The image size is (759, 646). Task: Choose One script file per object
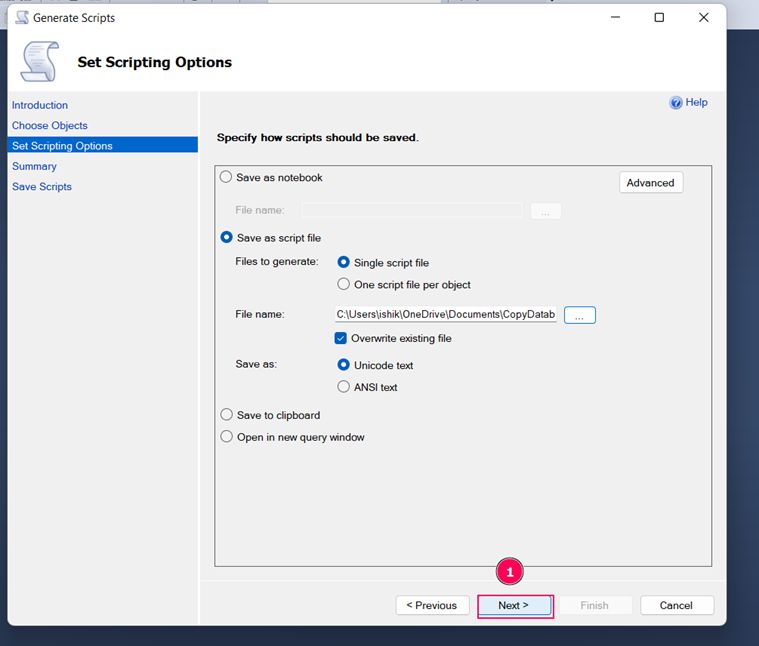click(x=343, y=284)
